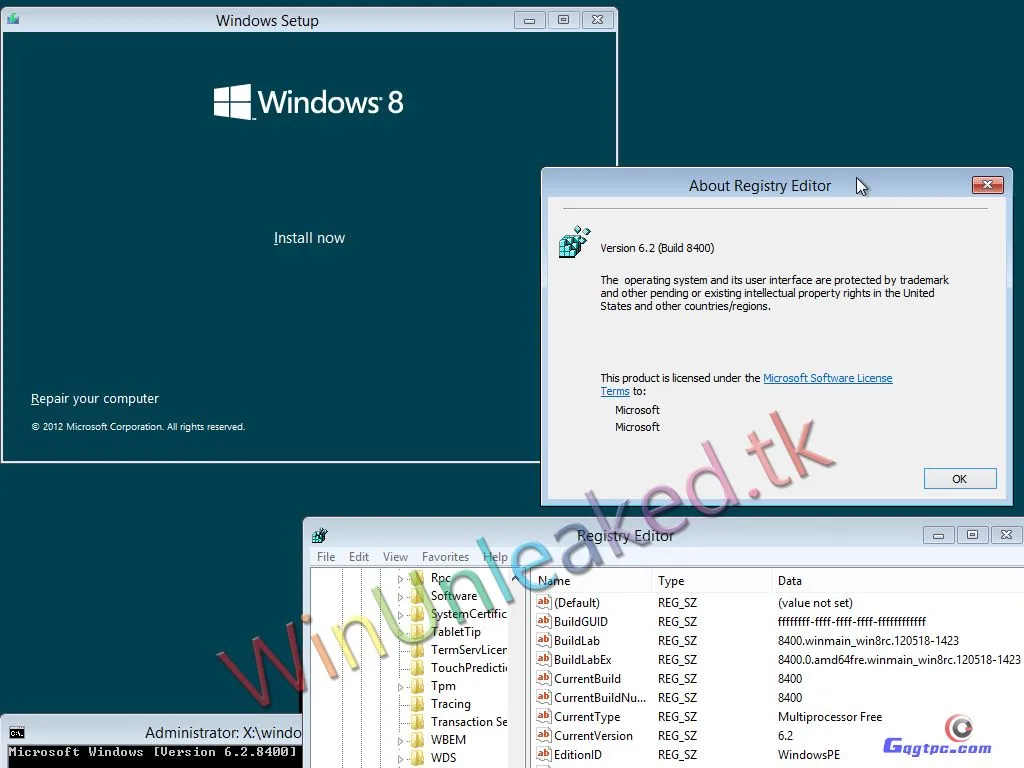Click Install now in Windows Setup
1024x768 pixels.
coord(309,238)
